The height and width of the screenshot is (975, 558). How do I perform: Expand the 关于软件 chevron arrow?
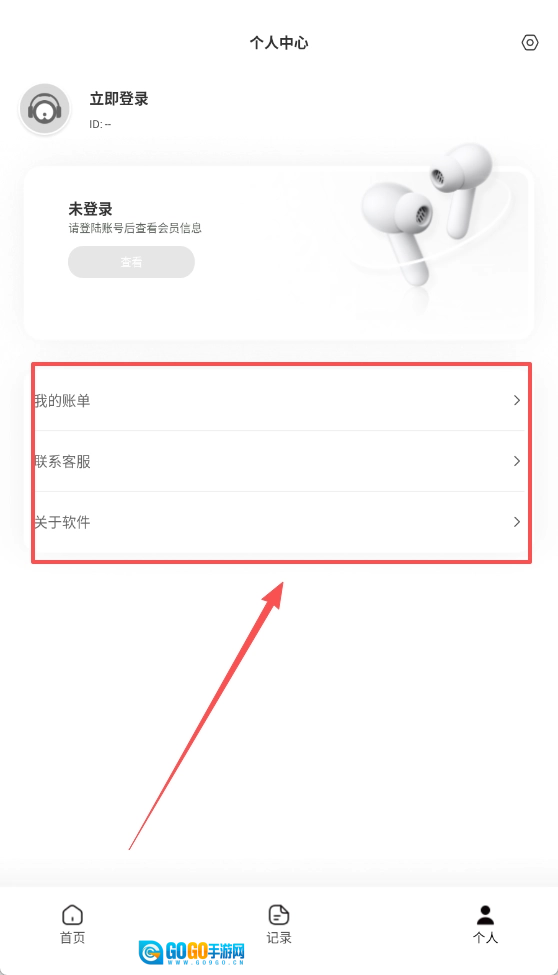(x=517, y=522)
